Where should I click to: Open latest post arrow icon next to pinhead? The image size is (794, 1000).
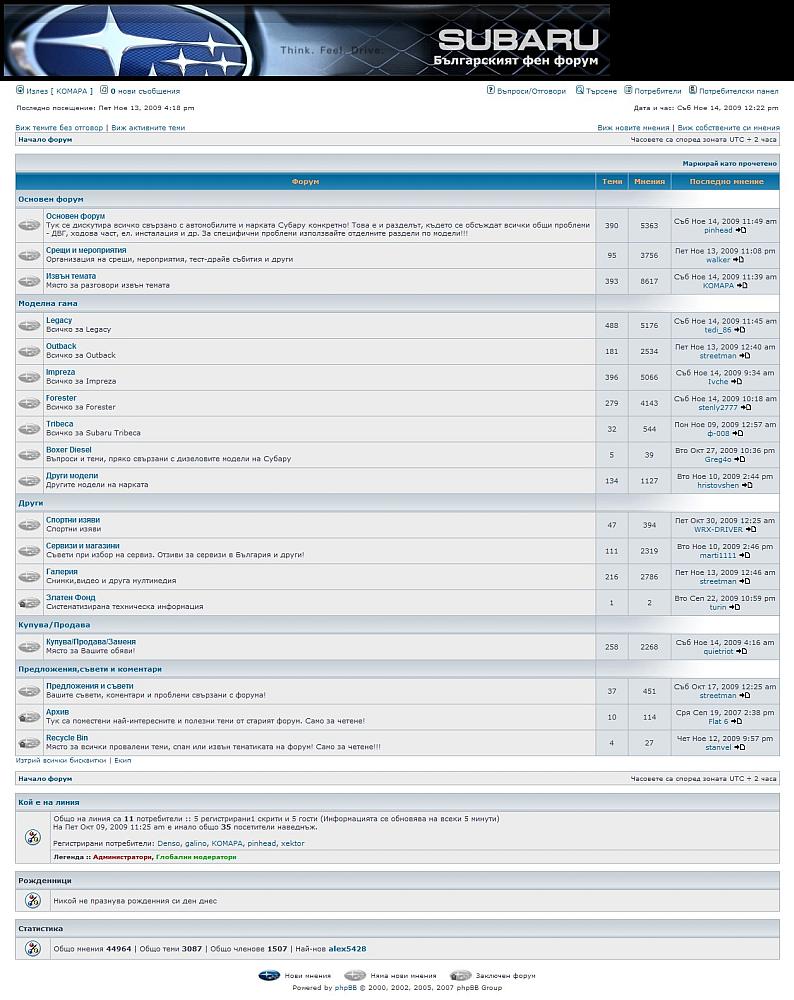click(740, 230)
